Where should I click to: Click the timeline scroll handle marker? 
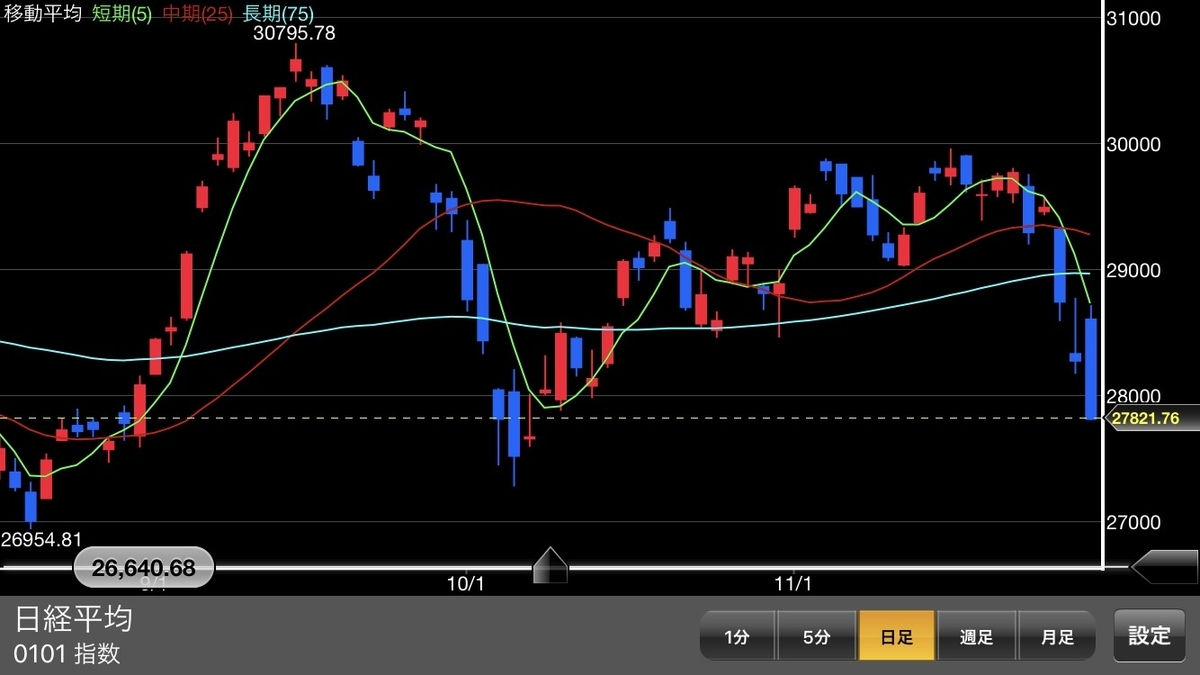pyautogui.click(x=550, y=565)
